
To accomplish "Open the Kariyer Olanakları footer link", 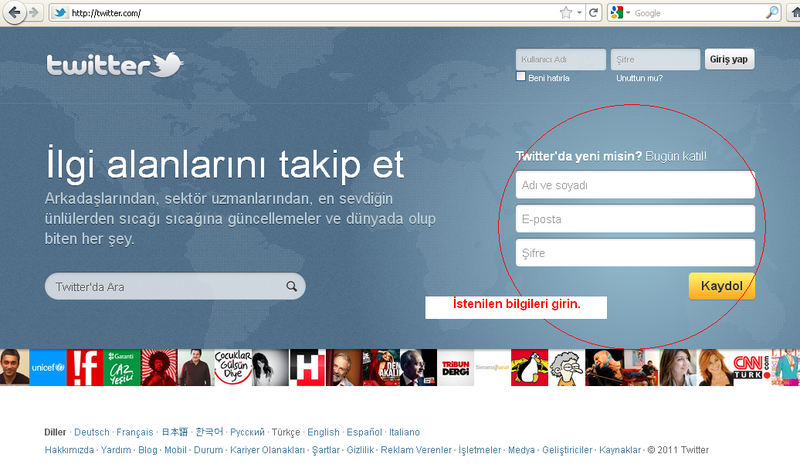I will pyautogui.click(x=267, y=450).
